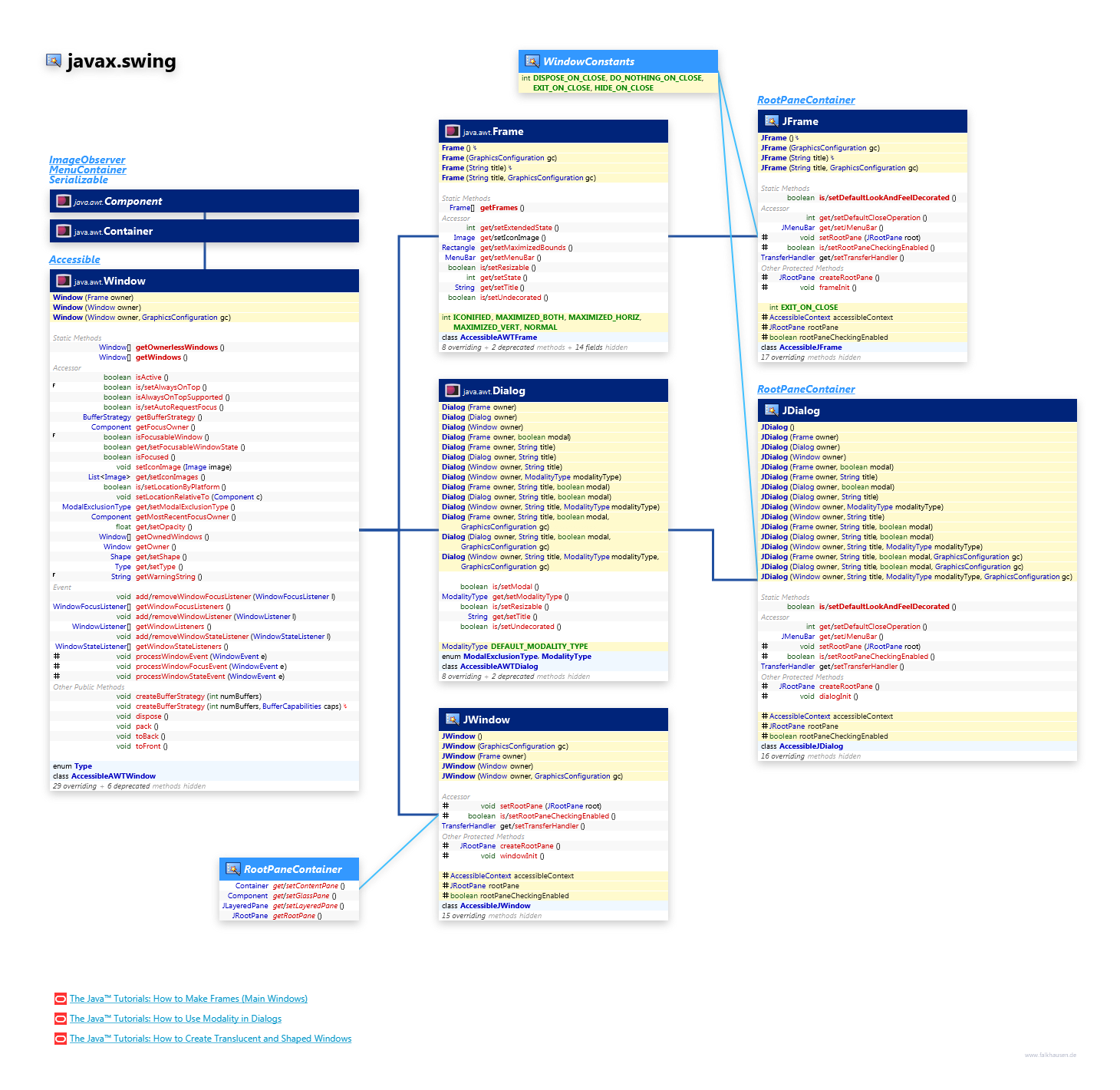Click get/setContentPane in RootPaneContainer
Image resolution: width=1120 pixels, height=1090 pixels.
(x=305, y=886)
